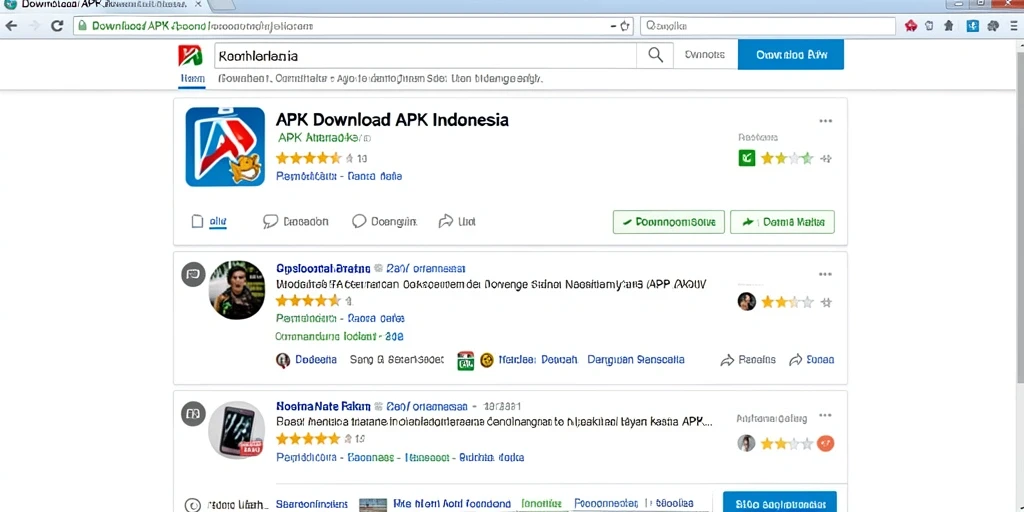1024x512 pixels.
Task: Open the APK Download APK Indonesia title
Action: 392,120
